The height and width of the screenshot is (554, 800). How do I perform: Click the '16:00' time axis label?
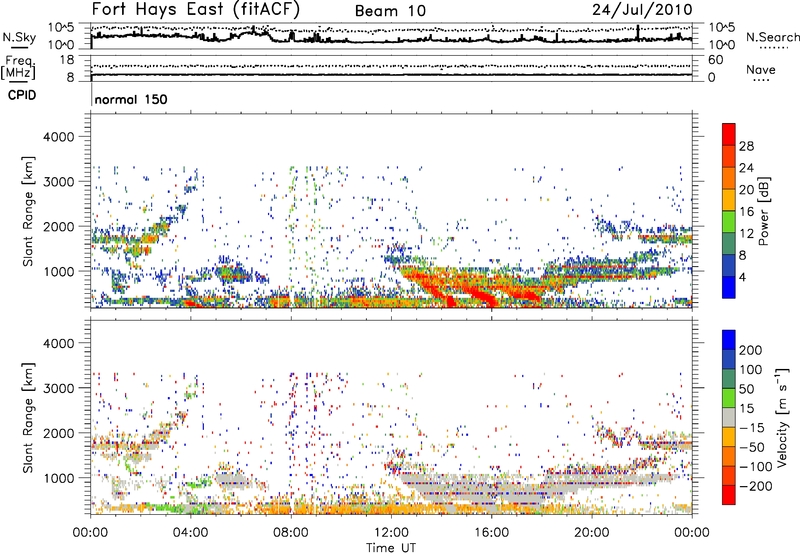pyautogui.click(x=491, y=533)
